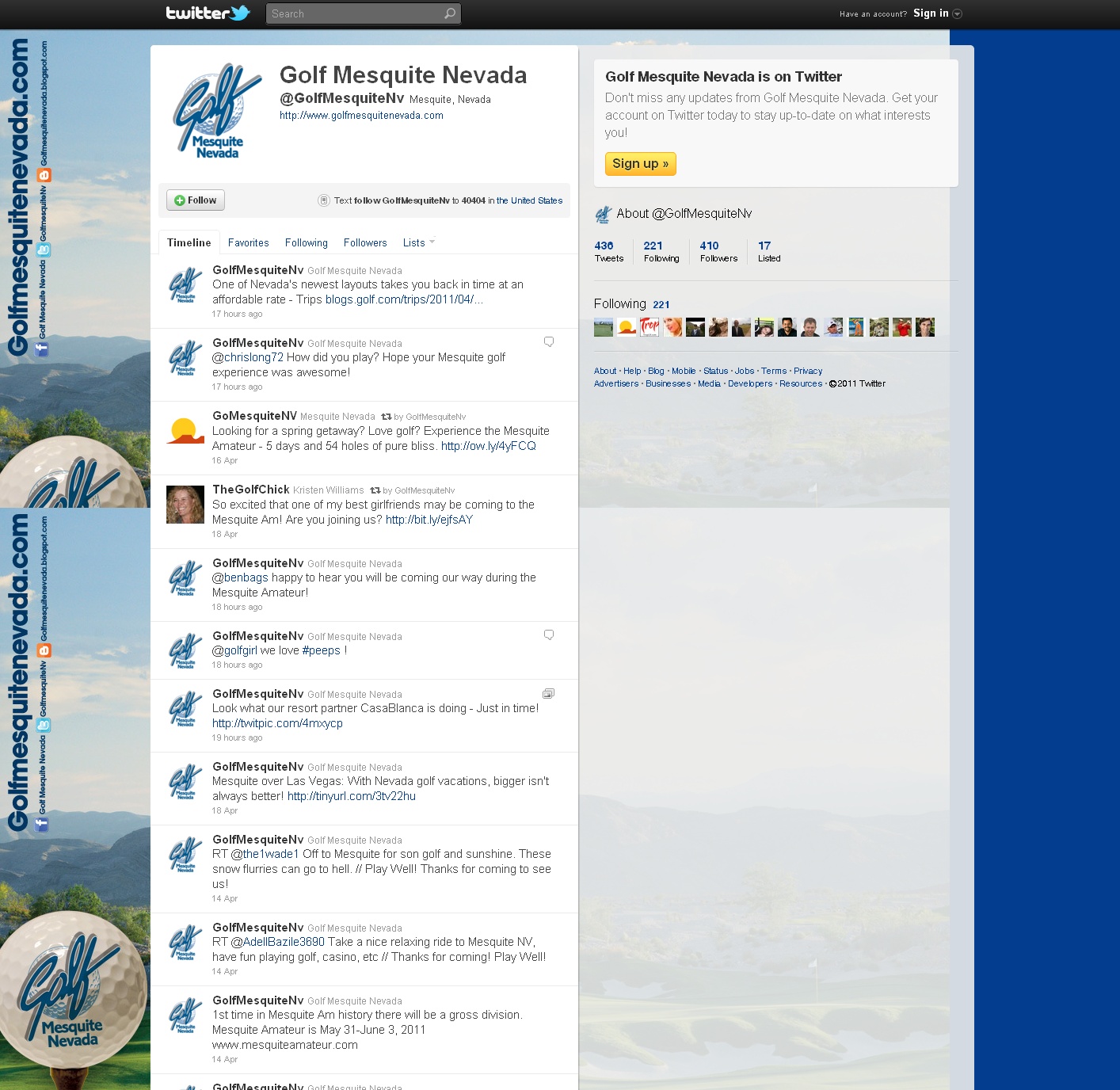Open http://ow.ly/4yFCQ link
1120x1090 pixels.
[488, 446]
